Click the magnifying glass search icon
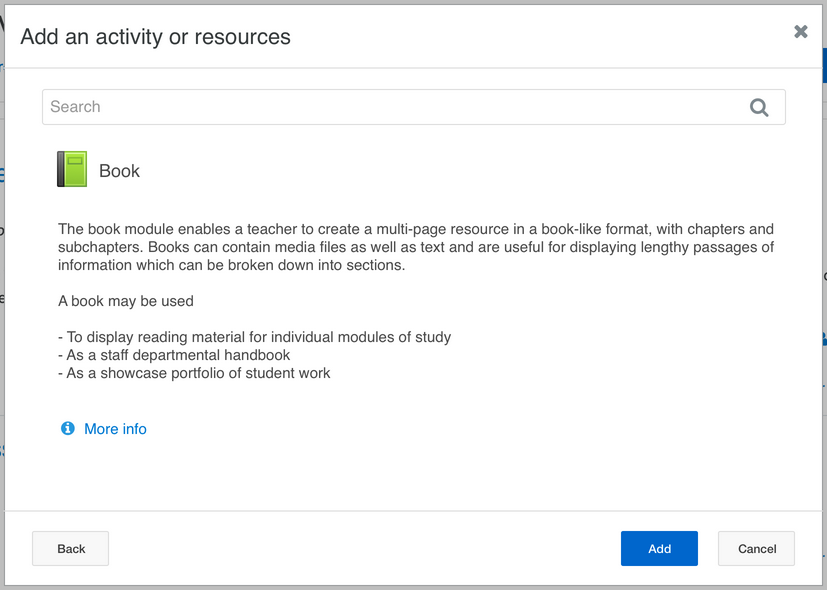This screenshot has width=827, height=590. (759, 108)
